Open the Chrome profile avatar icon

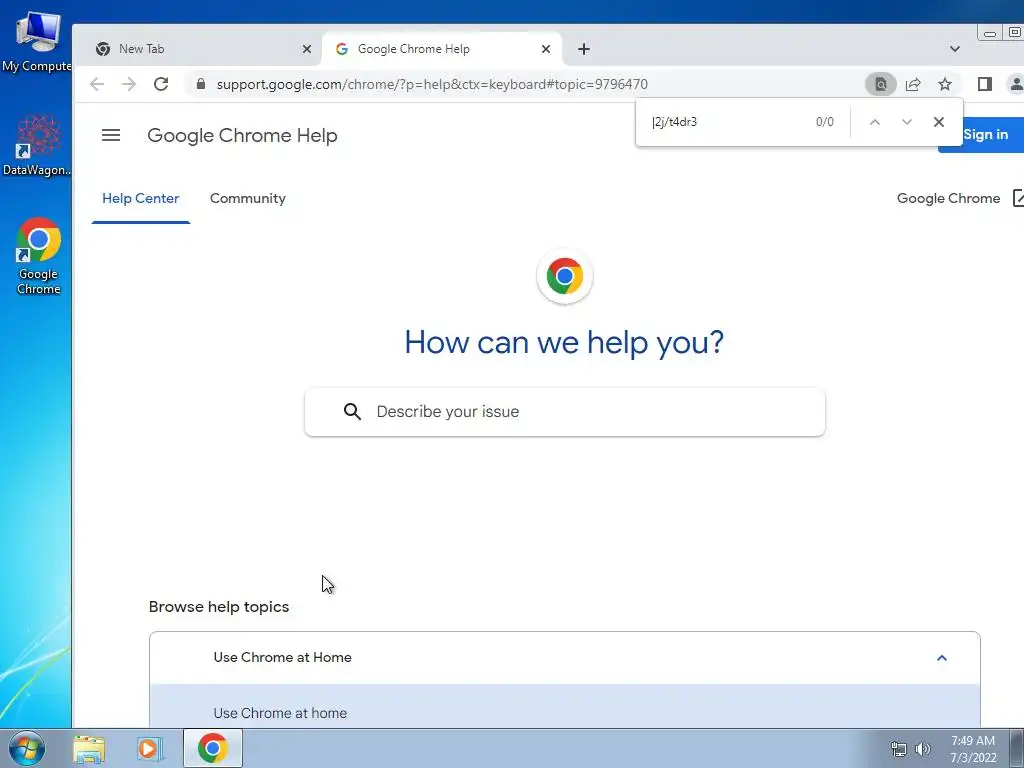tap(1016, 84)
